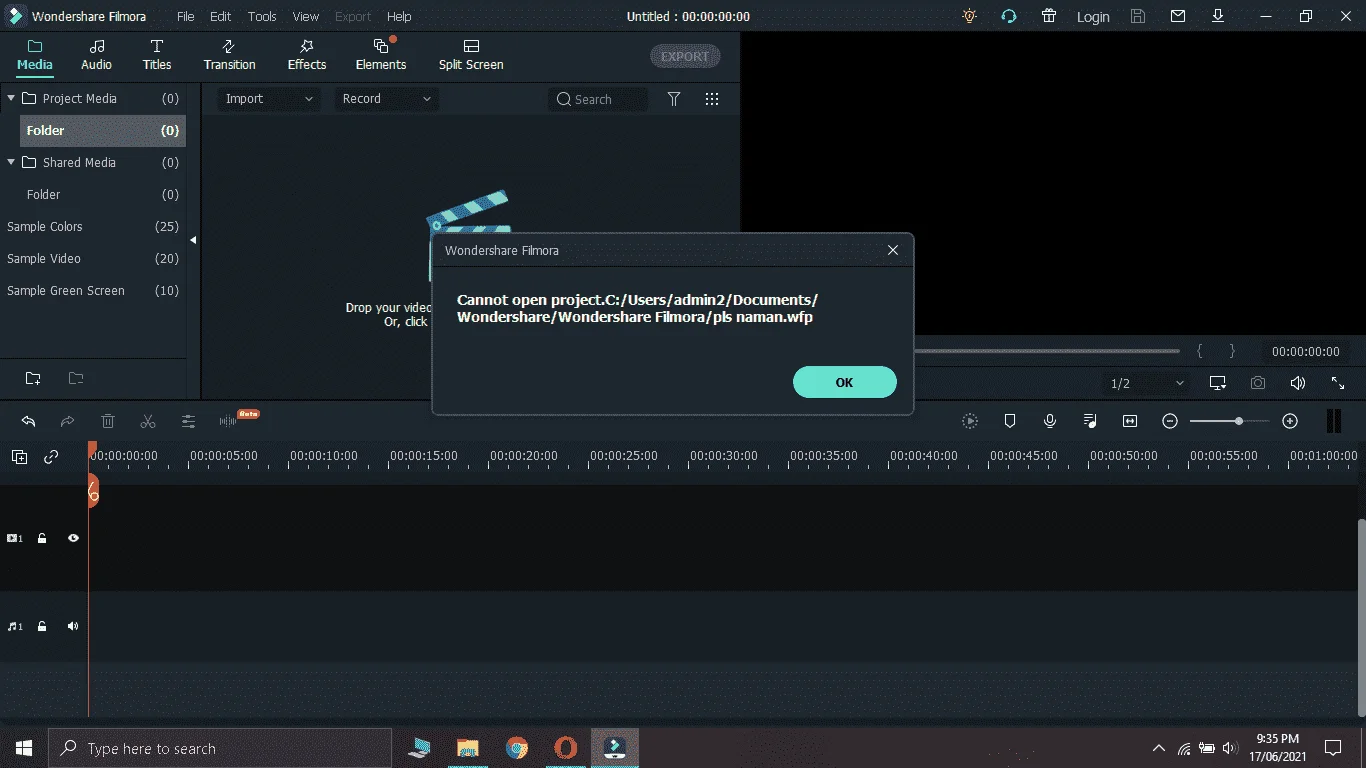The height and width of the screenshot is (768, 1366).
Task: Collapse the Project Media tree
Action: coord(11,98)
